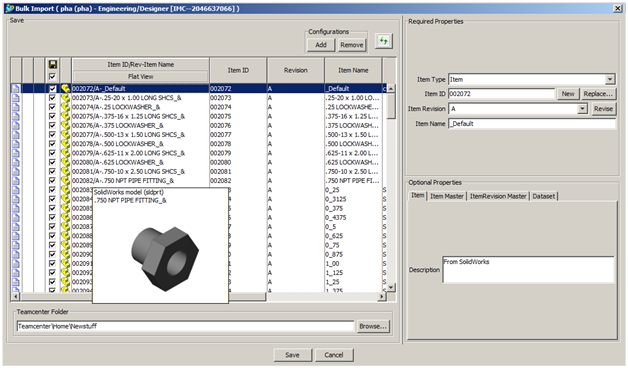Toggle checkbox for row 002076
Image resolution: width=628 pixels, height=368 pixels.
point(52,125)
